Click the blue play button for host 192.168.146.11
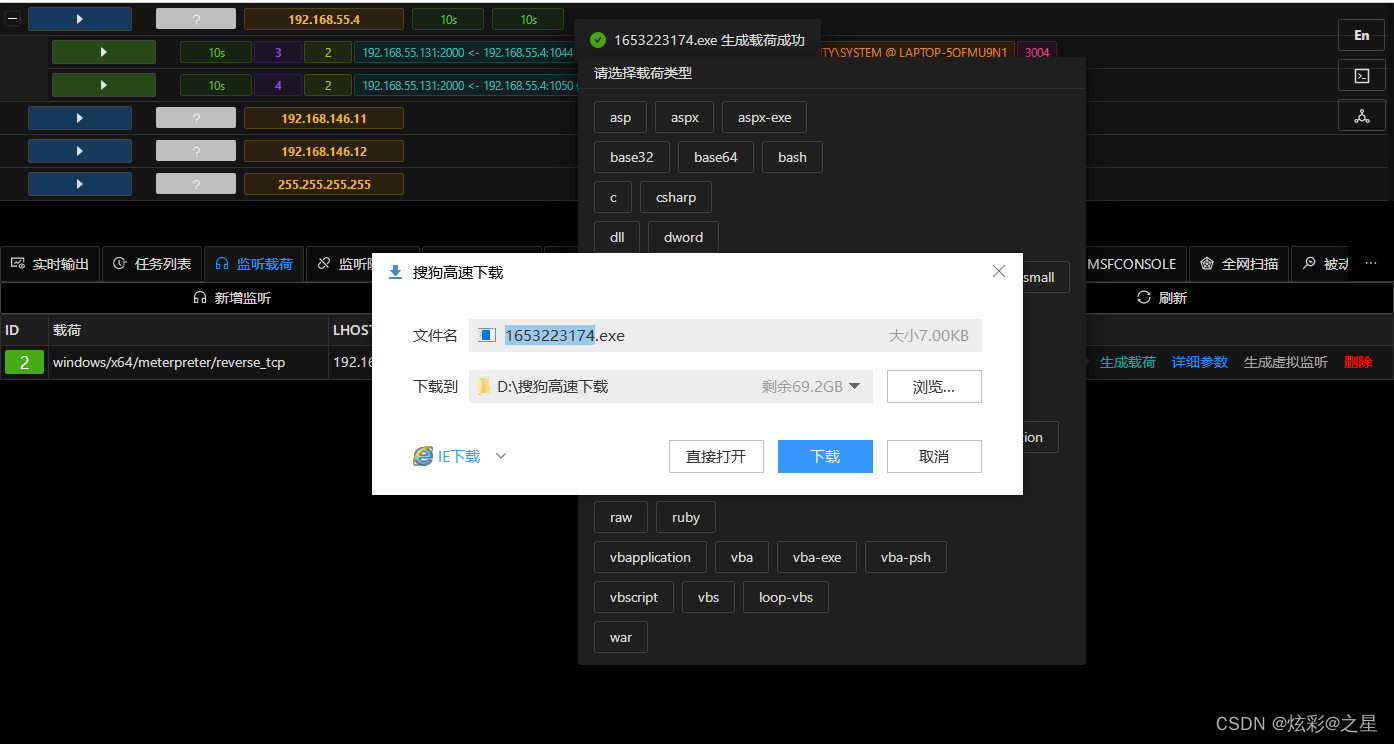The image size is (1394, 744). [x=80, y=118]
